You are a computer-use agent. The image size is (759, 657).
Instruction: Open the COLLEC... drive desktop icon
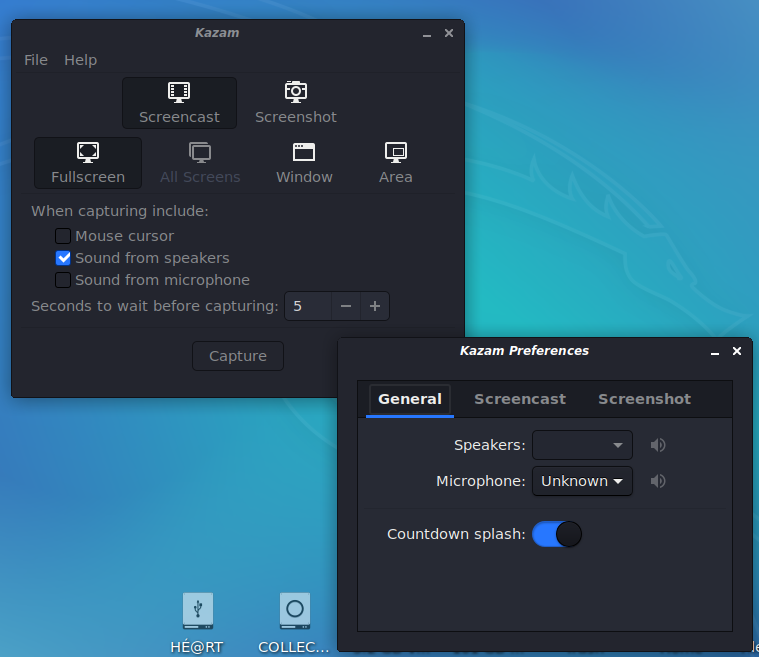295,611
